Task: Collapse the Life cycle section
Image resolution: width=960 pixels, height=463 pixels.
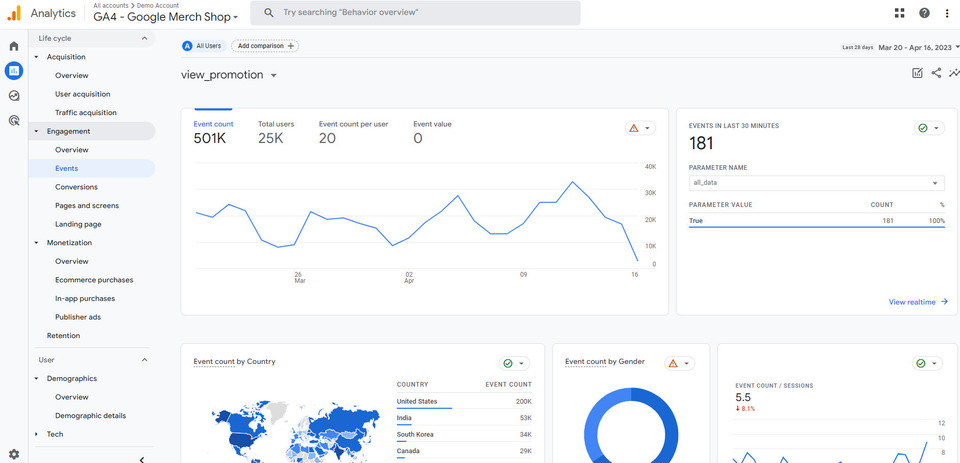Action: click(144, 39)
